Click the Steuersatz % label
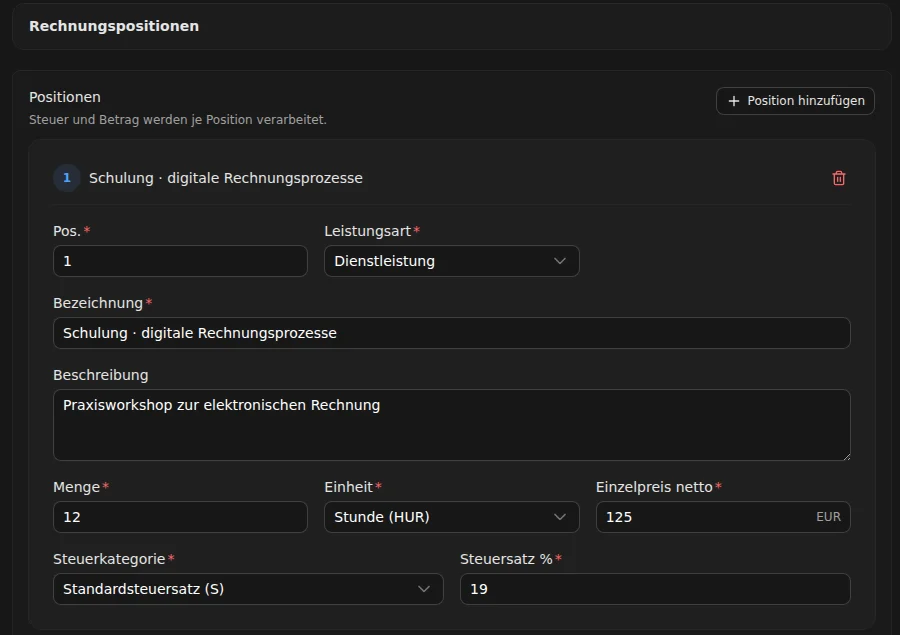The image size is (900, 635). pyautogui.click(x=506, y=559)
